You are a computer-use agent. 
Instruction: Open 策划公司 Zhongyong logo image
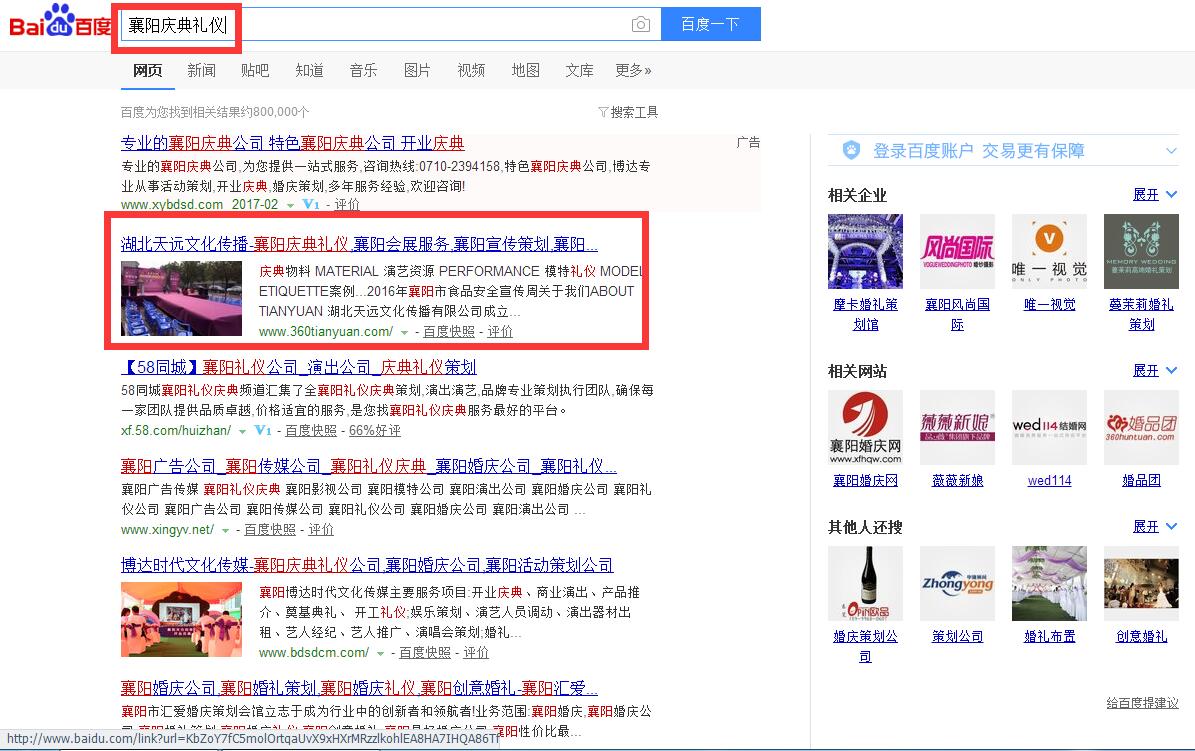click(x=957, y=583)
